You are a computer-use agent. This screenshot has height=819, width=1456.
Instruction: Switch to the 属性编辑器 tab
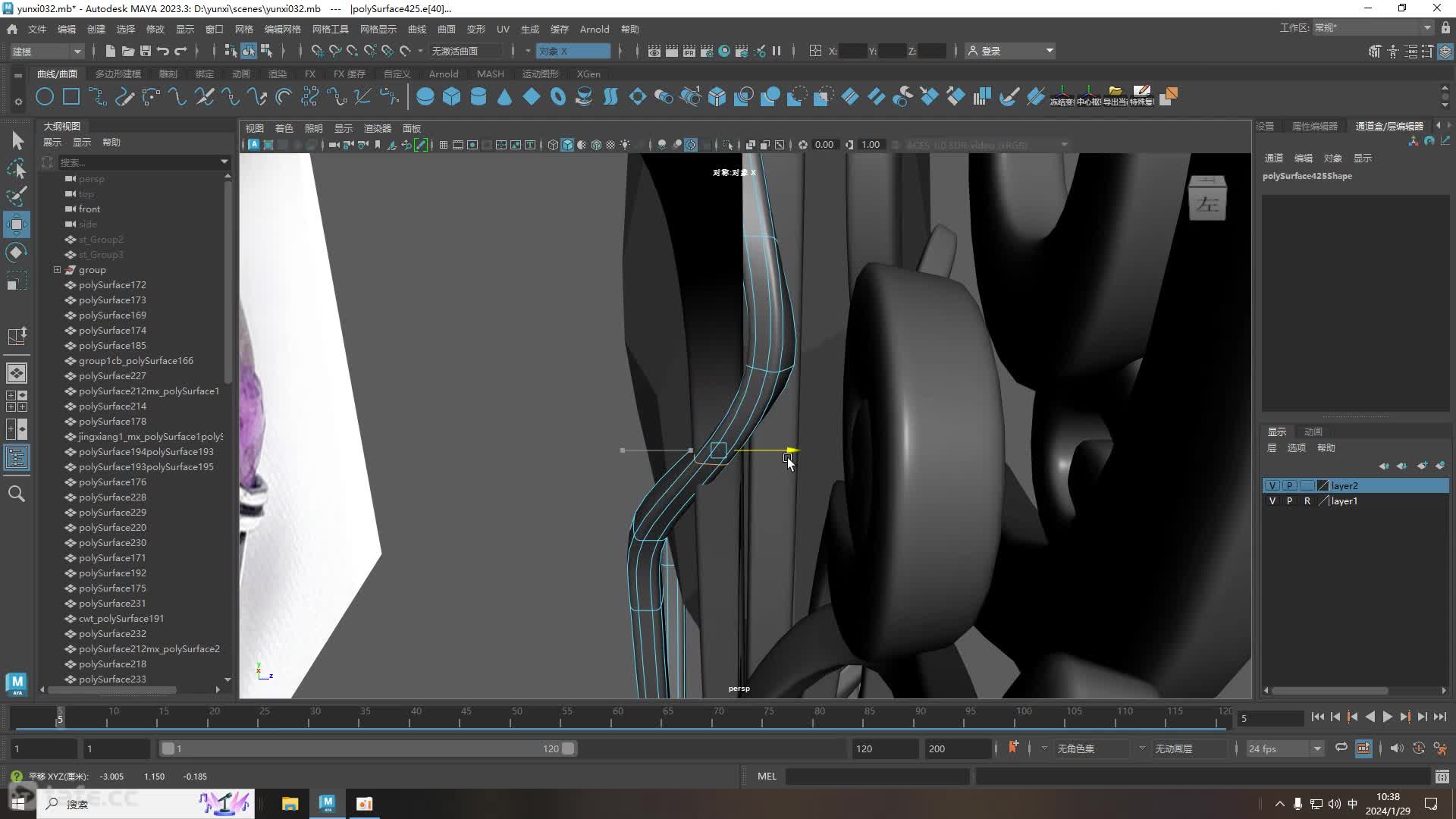[1315, 126]
